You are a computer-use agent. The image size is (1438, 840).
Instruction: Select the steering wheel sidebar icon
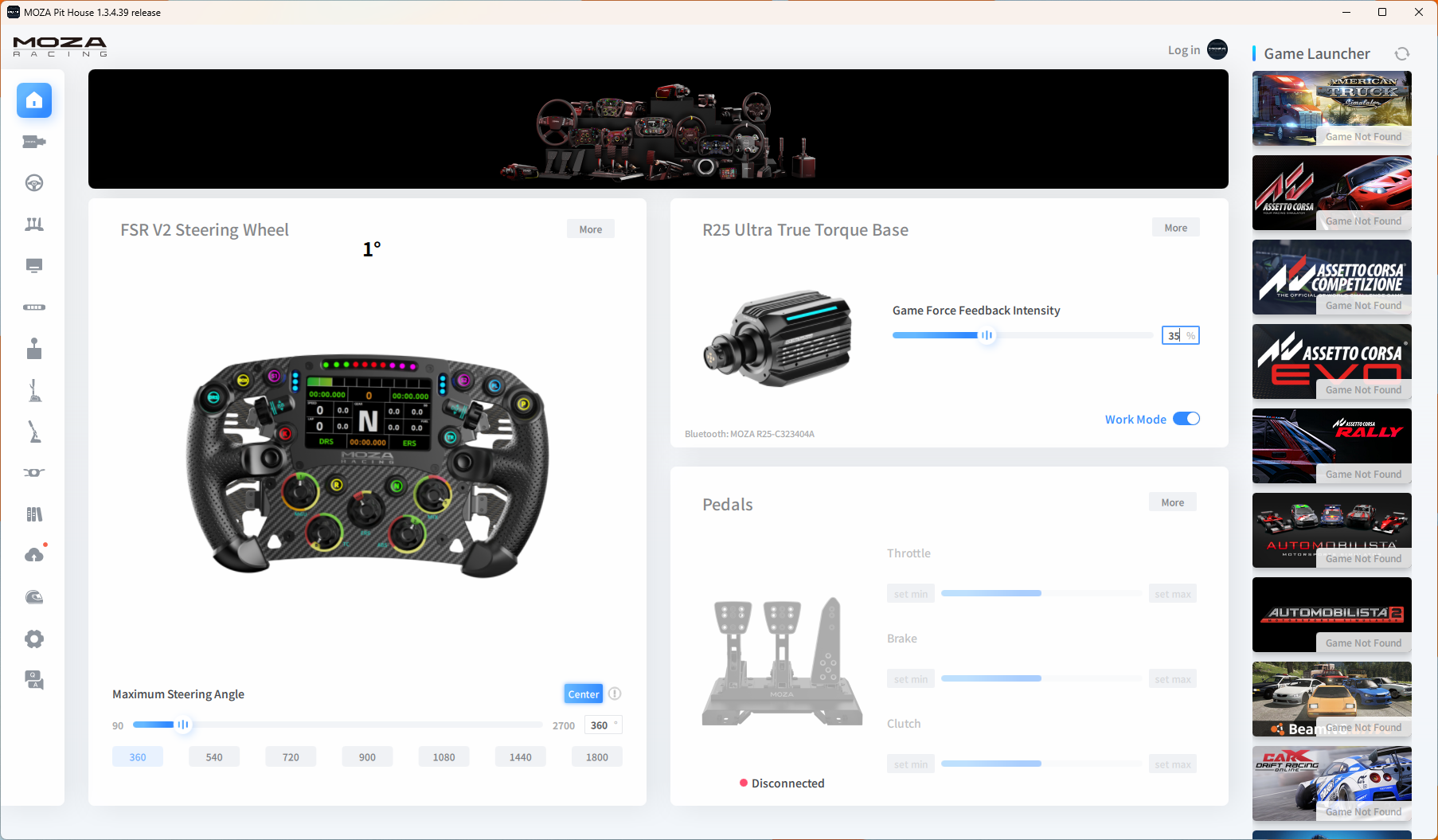(x=34, y=183)
